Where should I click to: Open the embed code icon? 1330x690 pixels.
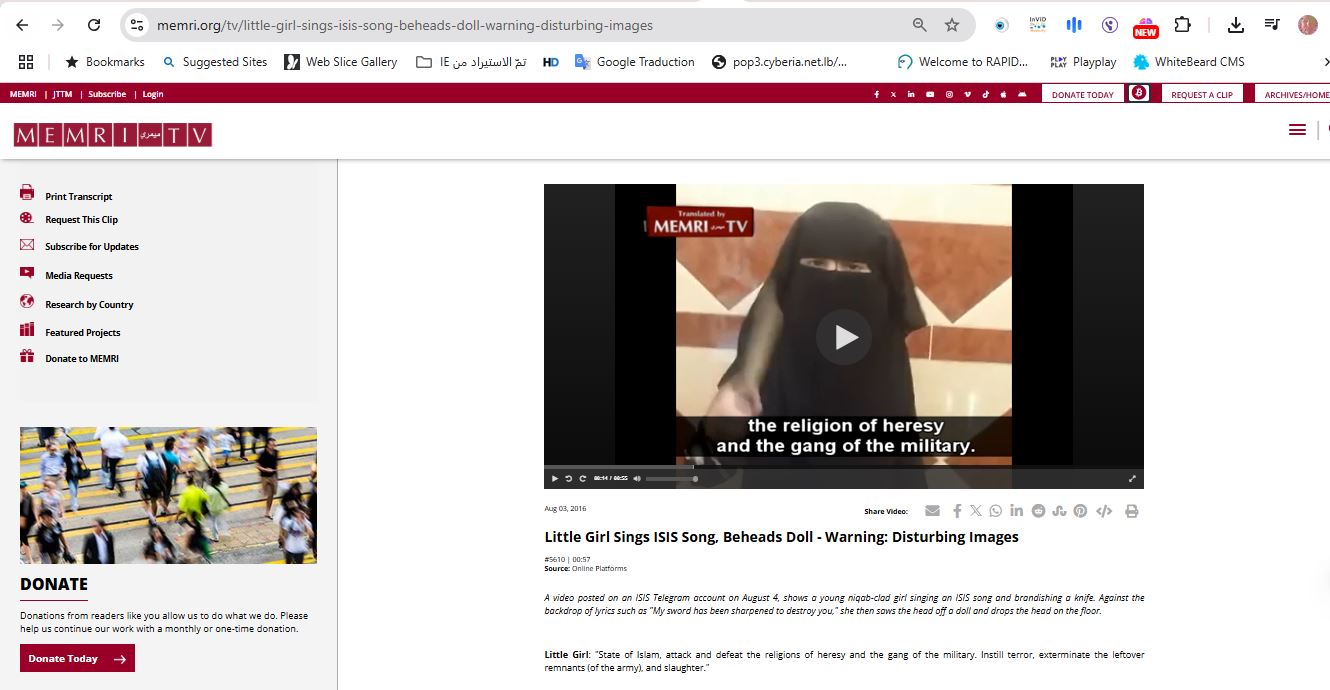coord(1104,510)
